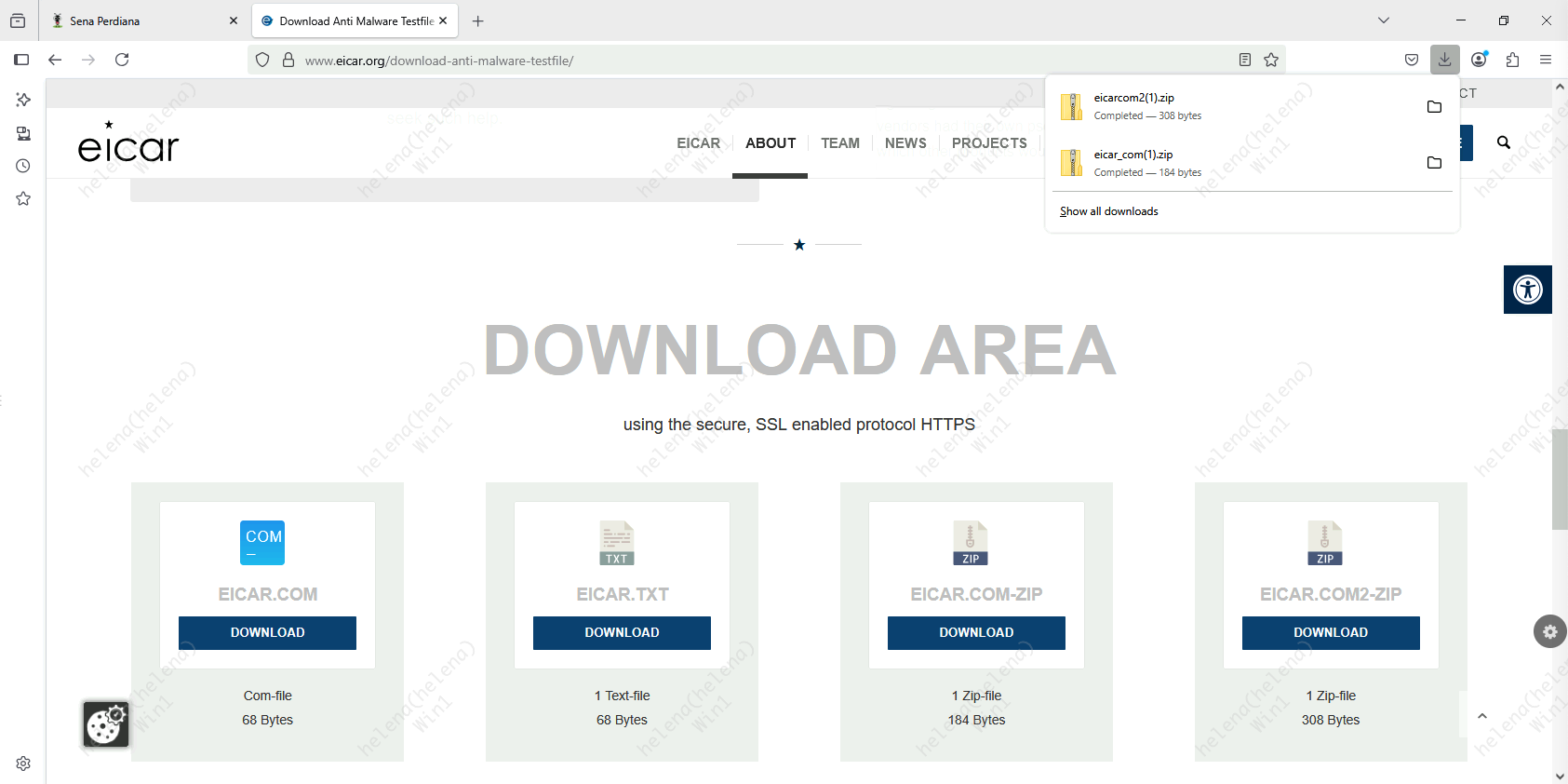Click the Save to Pocket icon
This screenshot has height=784, width=1568.
pyautogui.click(x=1412, y=61)
